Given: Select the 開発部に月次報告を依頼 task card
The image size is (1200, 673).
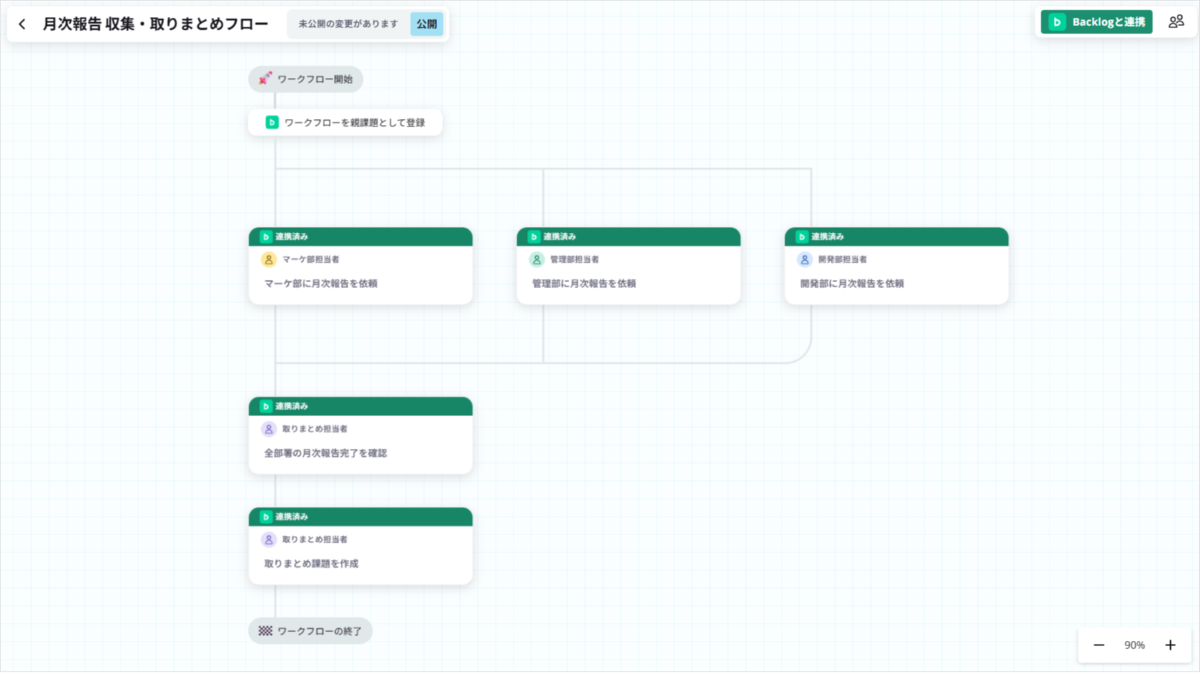Looking at the screenshot, I should coord(897,266).
